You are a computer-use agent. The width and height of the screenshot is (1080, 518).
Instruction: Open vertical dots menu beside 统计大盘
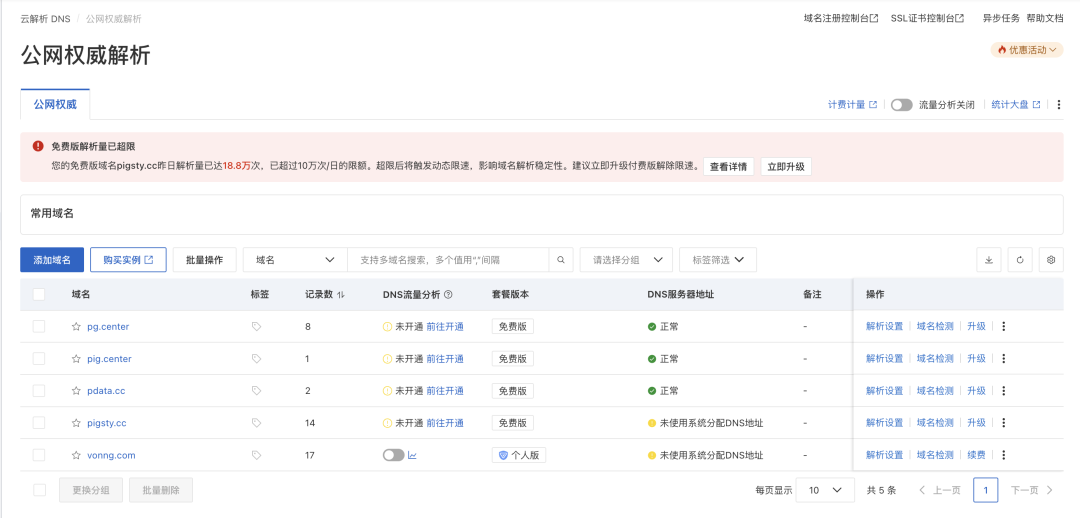[x=1059, y=105]
